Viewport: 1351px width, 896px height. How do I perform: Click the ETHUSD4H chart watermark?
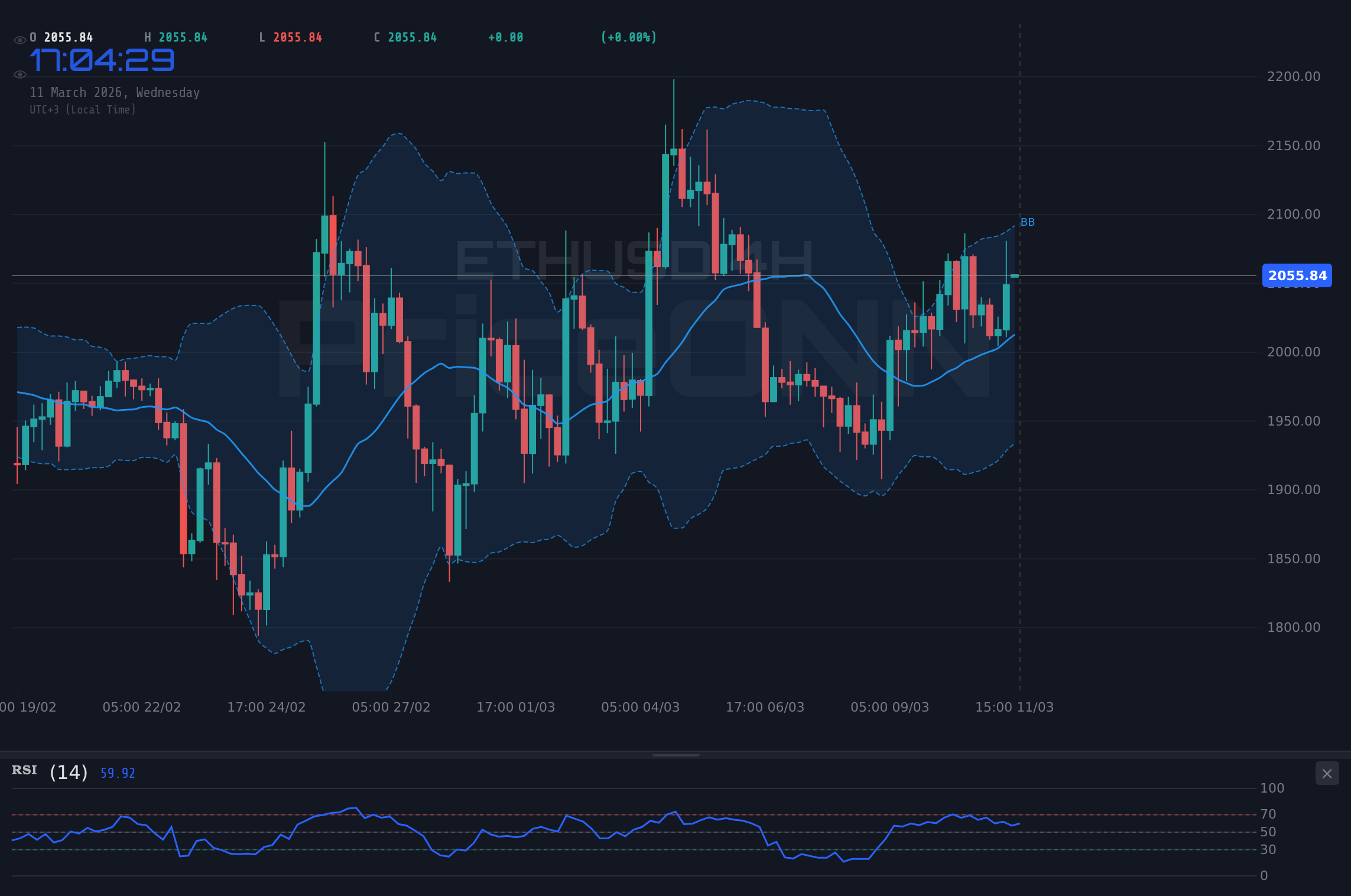point(634,260)
